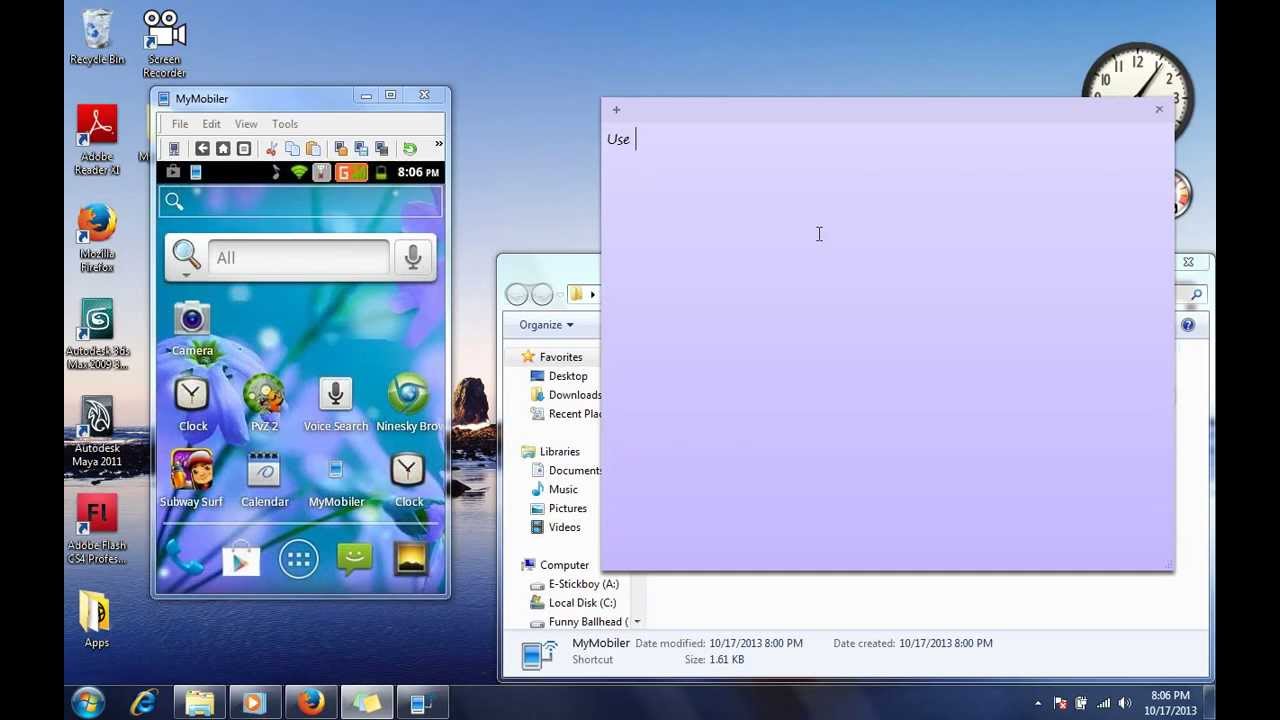Viewport: 1280px width, 720px height.
Task: Open Adobe Flash CS4 desktop icon
Action: (x=97, y=529)
